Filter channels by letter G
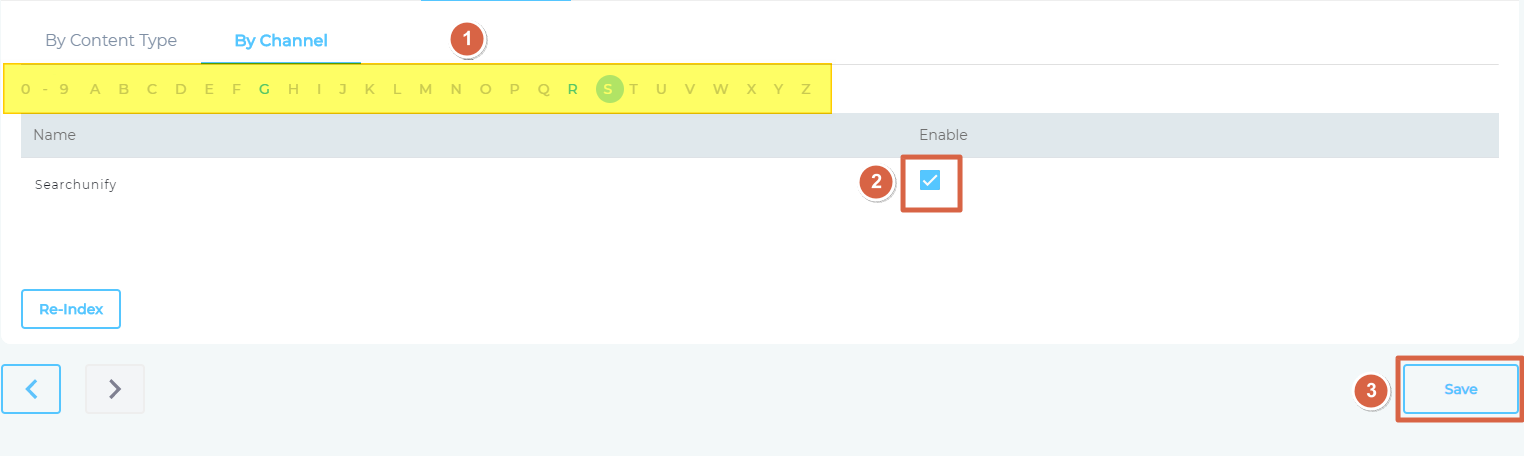Image resolution: width=1524 pixels, height=456 pixels. point(265,89)
